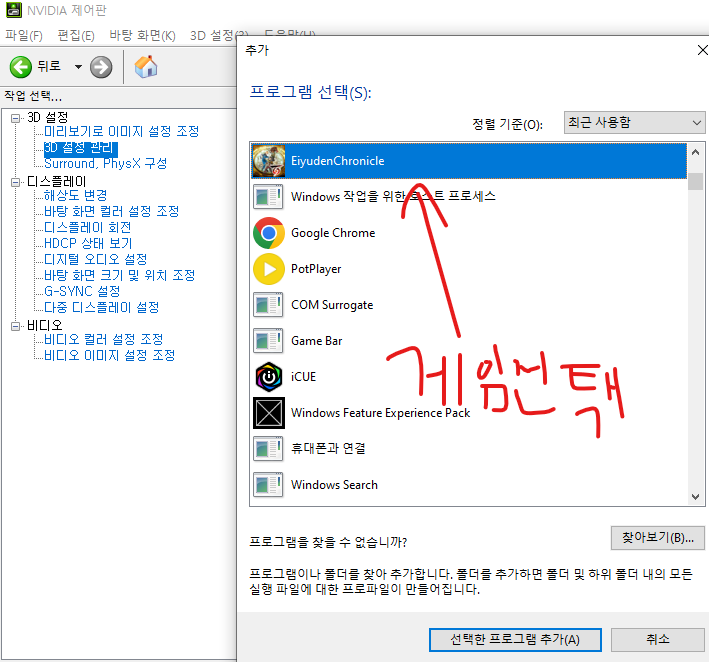Open 해상도 변경 tree item
This screenshot has width=709, height=662.
76,195
